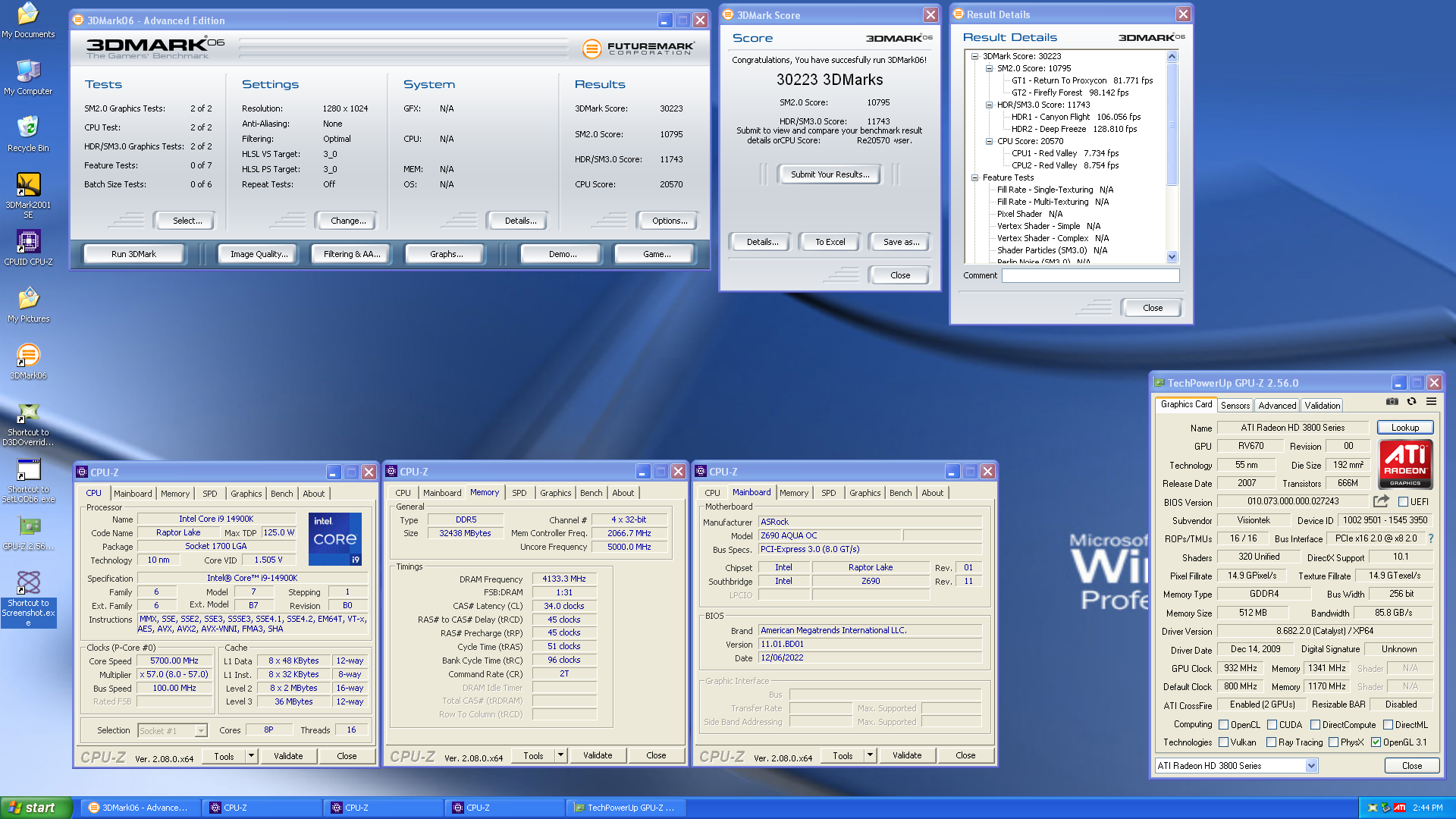Open the Shortcut to D3DOverrider icon

pos(28,423)
